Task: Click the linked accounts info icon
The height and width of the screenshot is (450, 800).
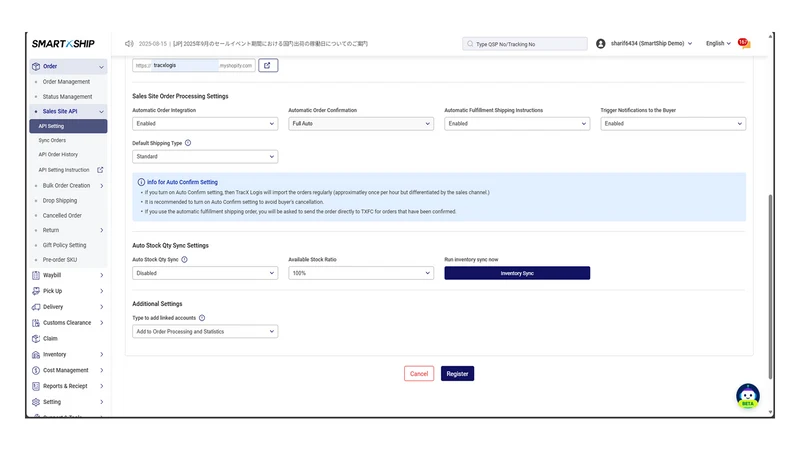Action: (202, 318)
